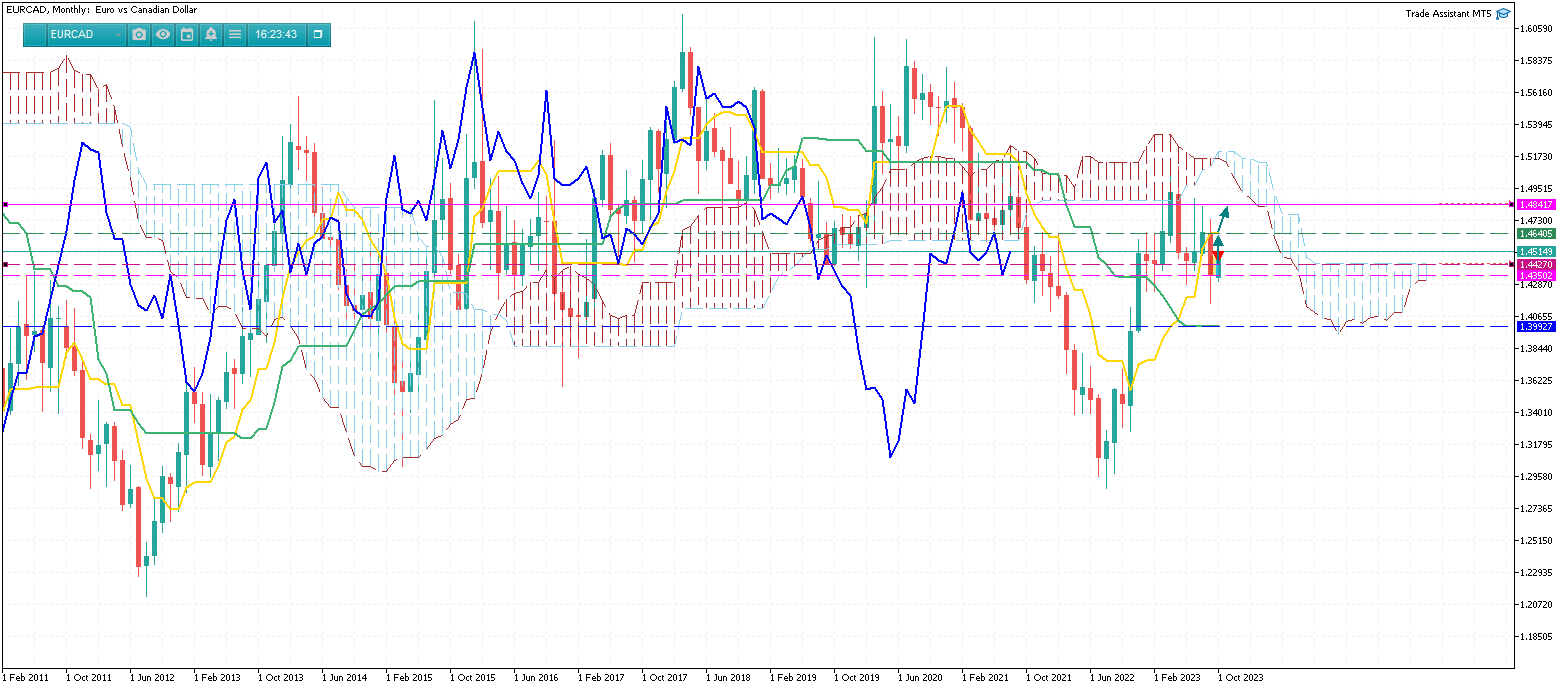
Task: Select the green 1.46405 price label
Action: coord(1536,233)
